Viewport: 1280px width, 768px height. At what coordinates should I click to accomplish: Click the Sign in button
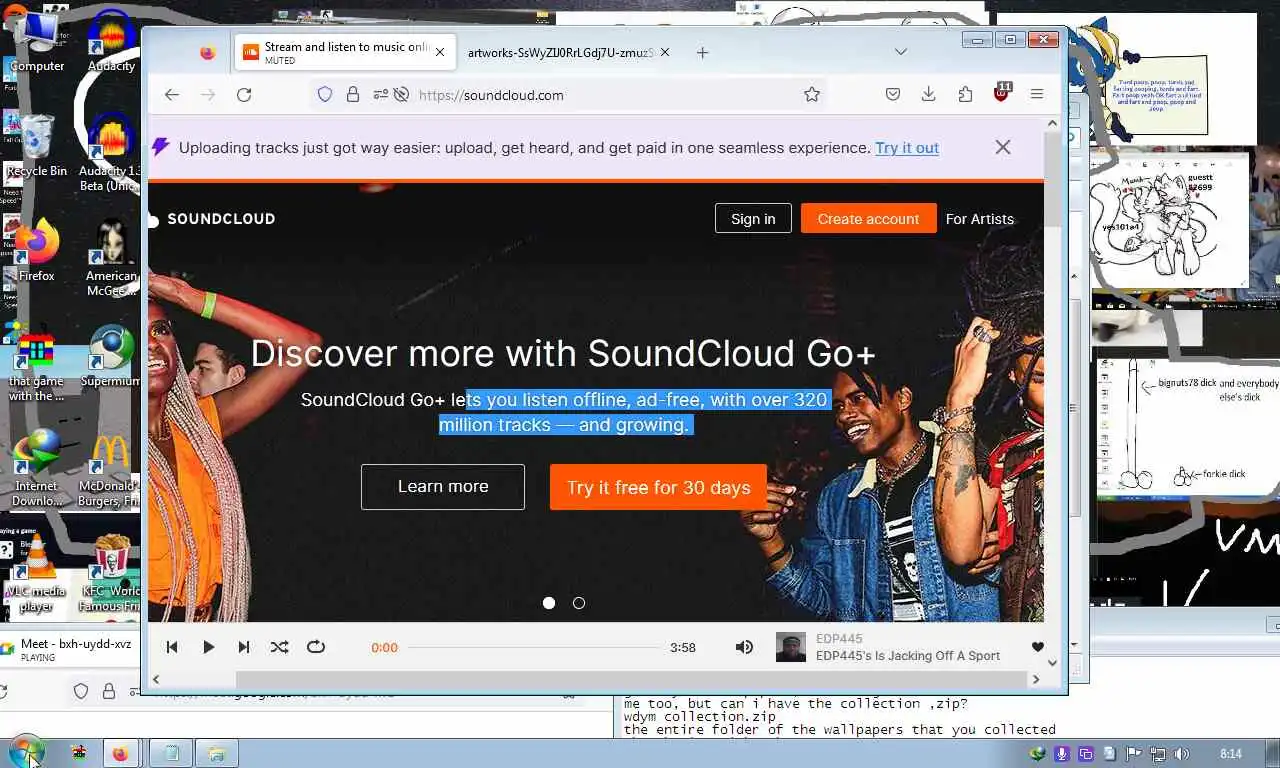pos(753,219)
